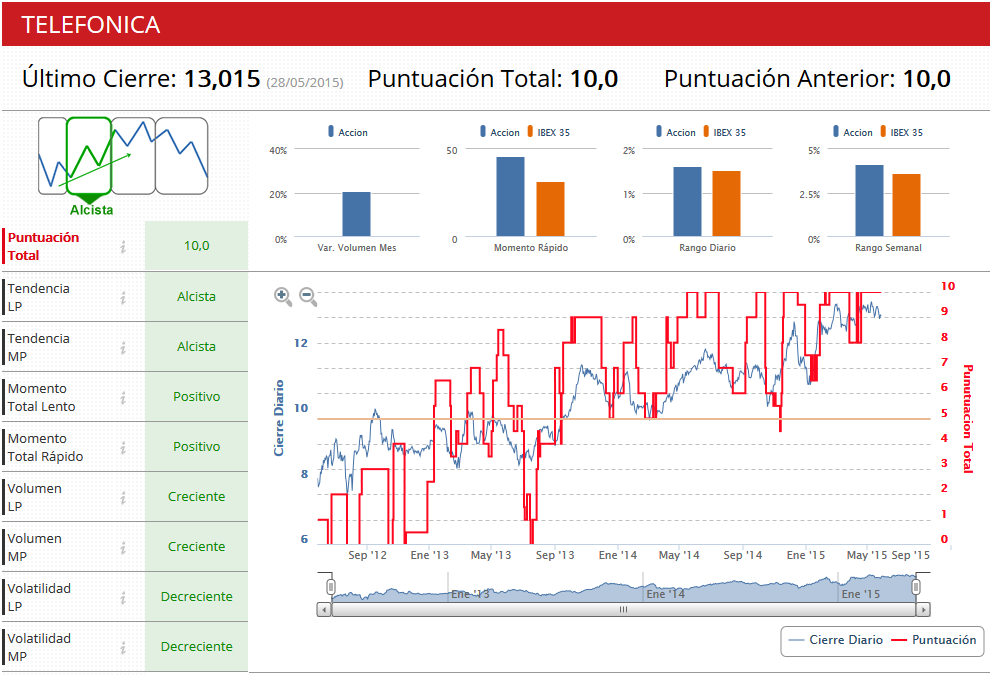Click the 10,0 value in Puntuación Total row

[x=196, y=246]
